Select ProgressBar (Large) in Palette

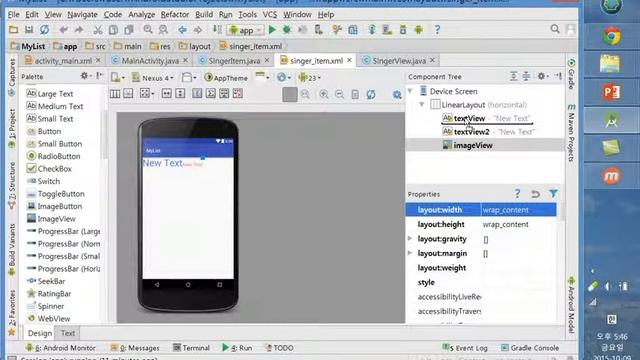[x=63, y=231]
